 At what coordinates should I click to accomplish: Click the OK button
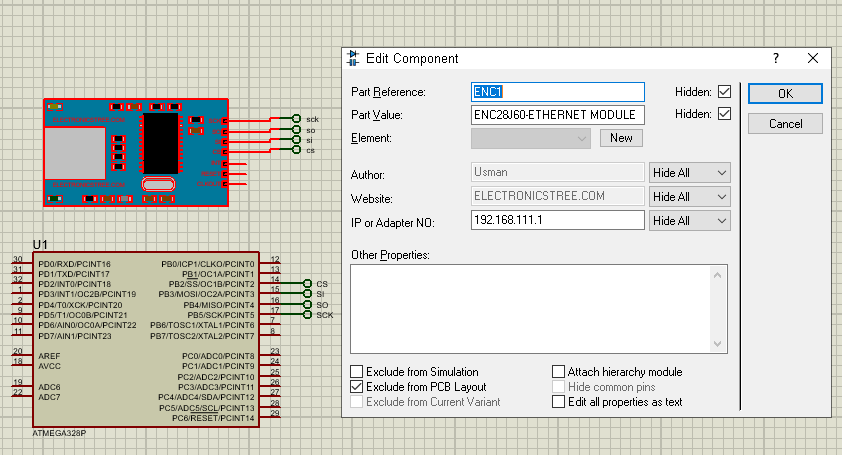coord(785,93)
